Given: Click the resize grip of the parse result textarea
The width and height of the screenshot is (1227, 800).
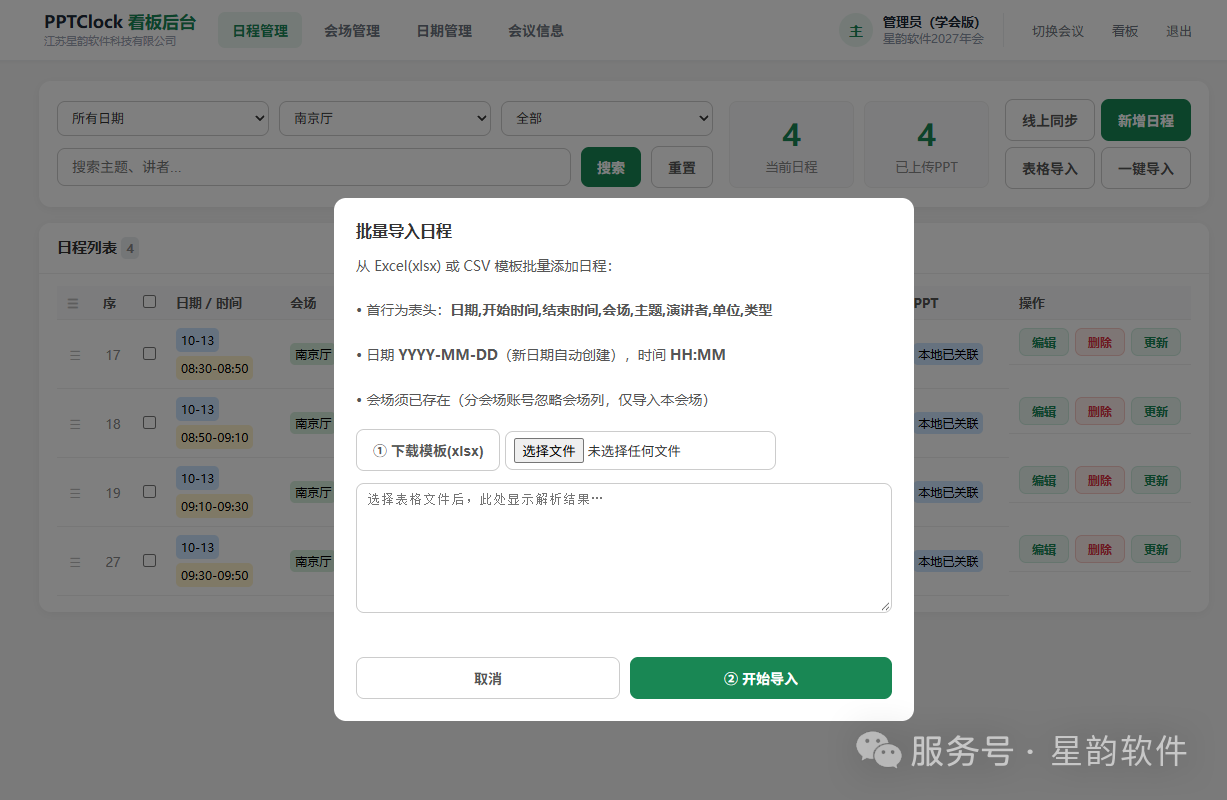Looking at the screenshot, I should click(x=885, y=606).
